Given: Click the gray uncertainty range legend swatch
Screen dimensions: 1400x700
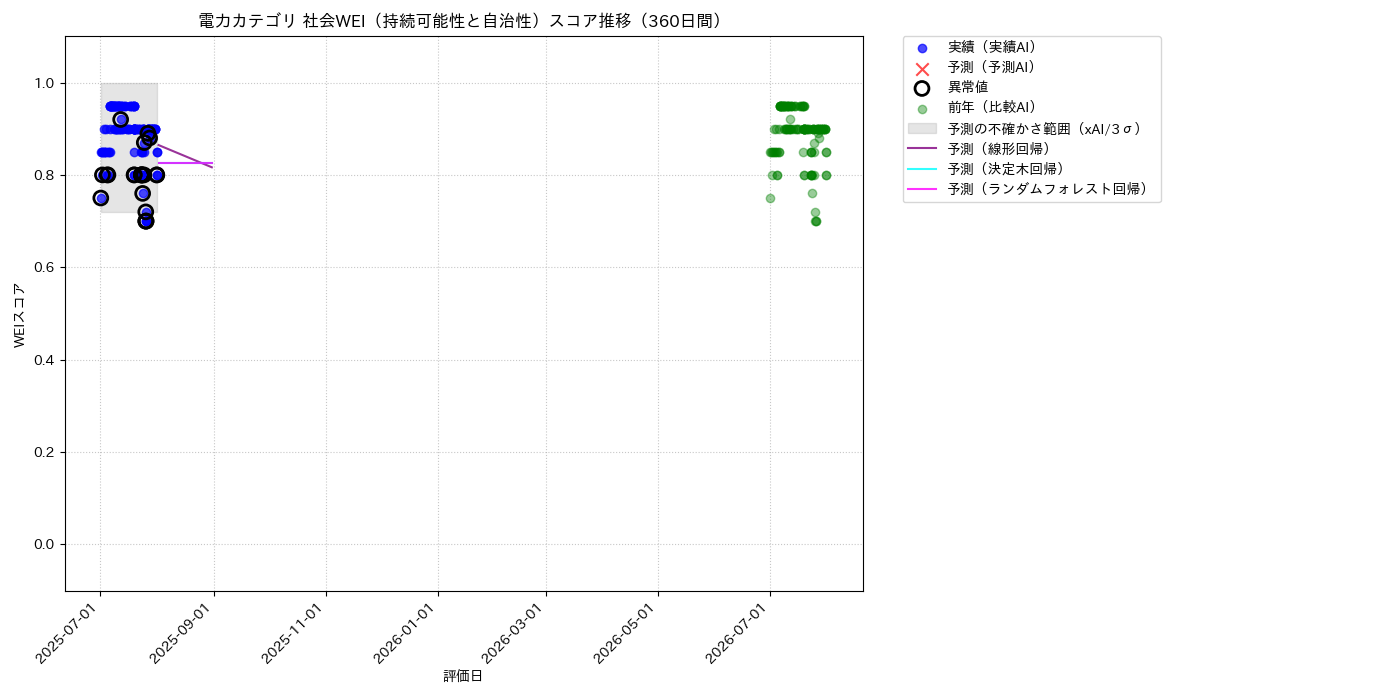Looking at the screenshot, I should [x=922, y=128].
